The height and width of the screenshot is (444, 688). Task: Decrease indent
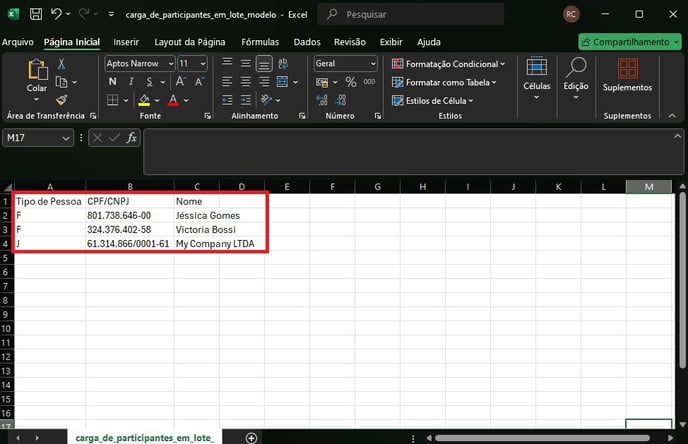[x=227, y=100]
